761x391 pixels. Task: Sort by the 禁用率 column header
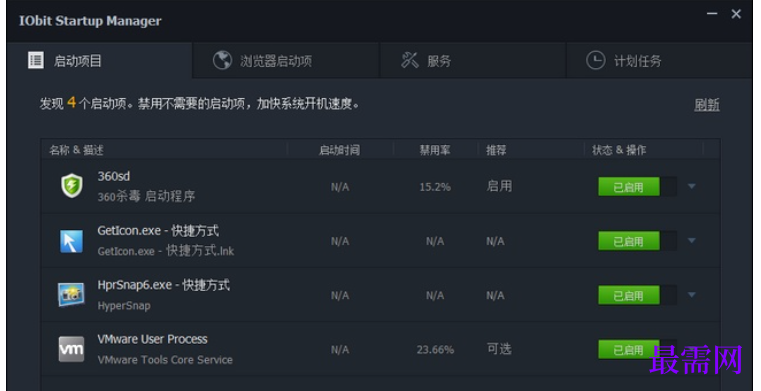coord(435,150)
